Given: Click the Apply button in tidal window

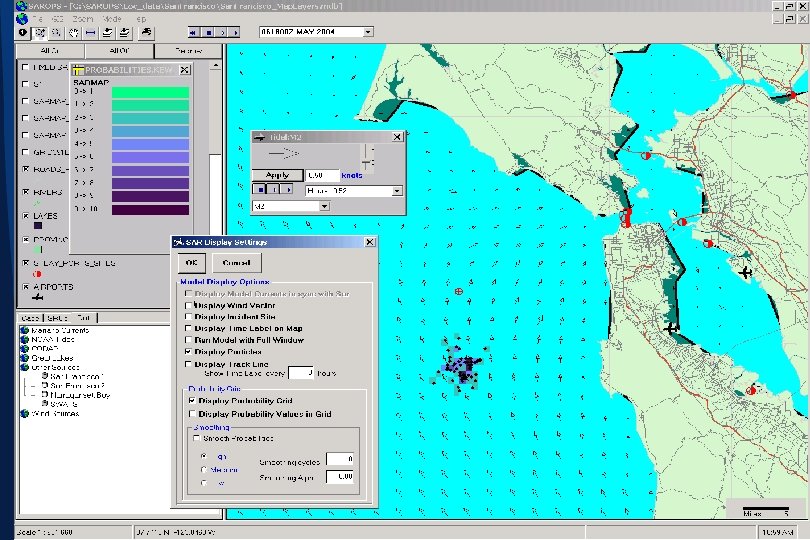Looking at the screenshot, I should point(277,175).
